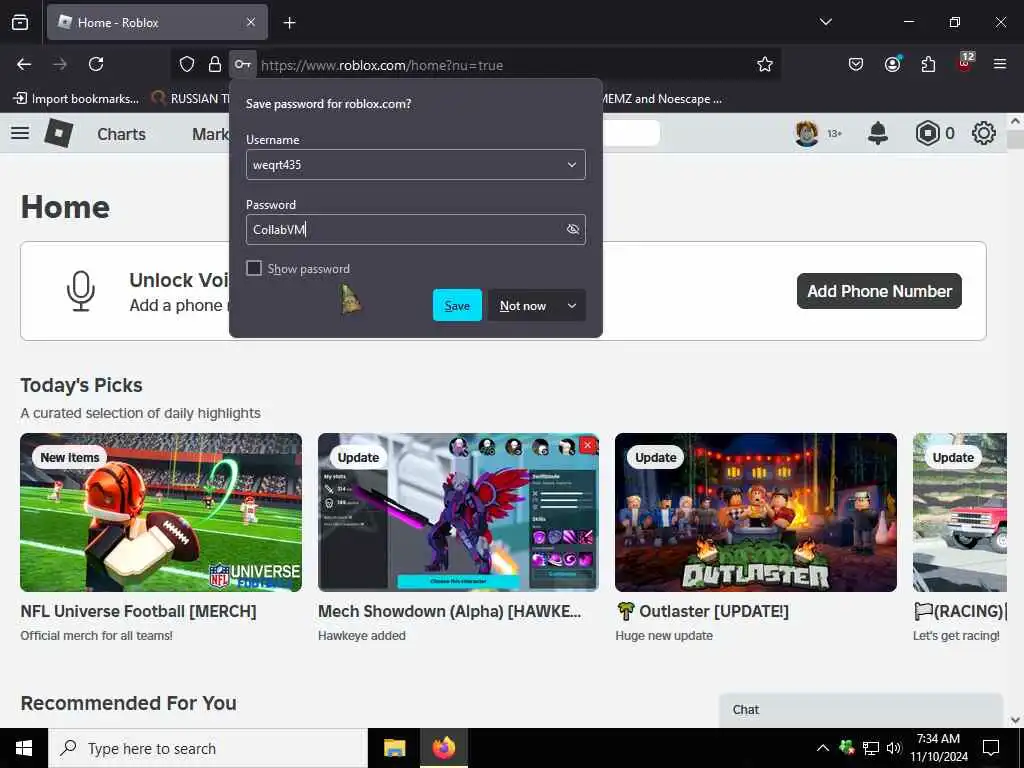Expand the Username dropdown in save prompt
Image resolution: width=1024 pixels, height=768 pixels.
571,165
